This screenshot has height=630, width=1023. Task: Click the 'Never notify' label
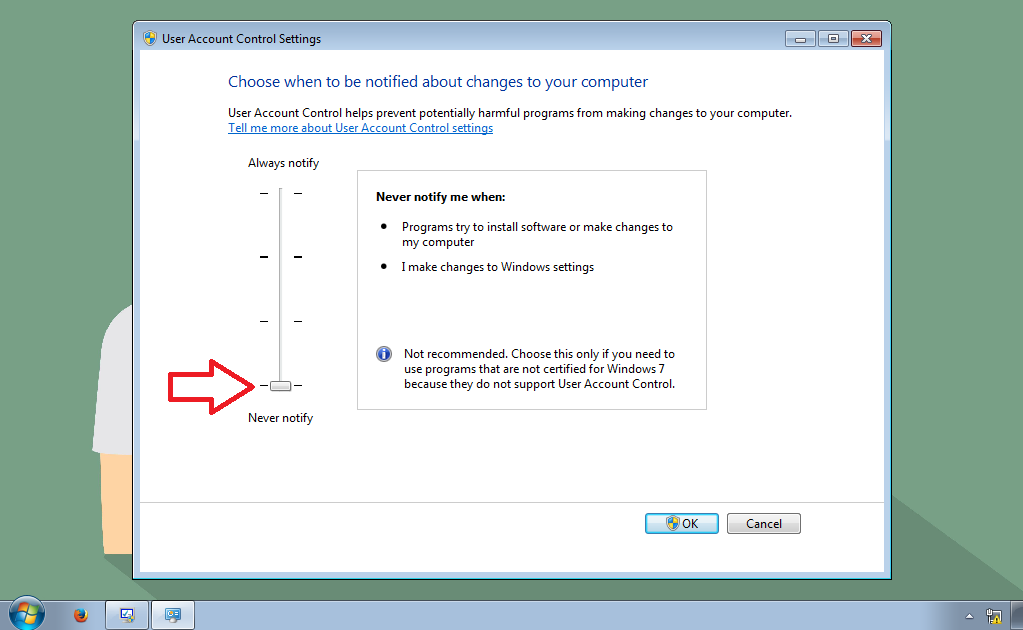coord(281,418)
